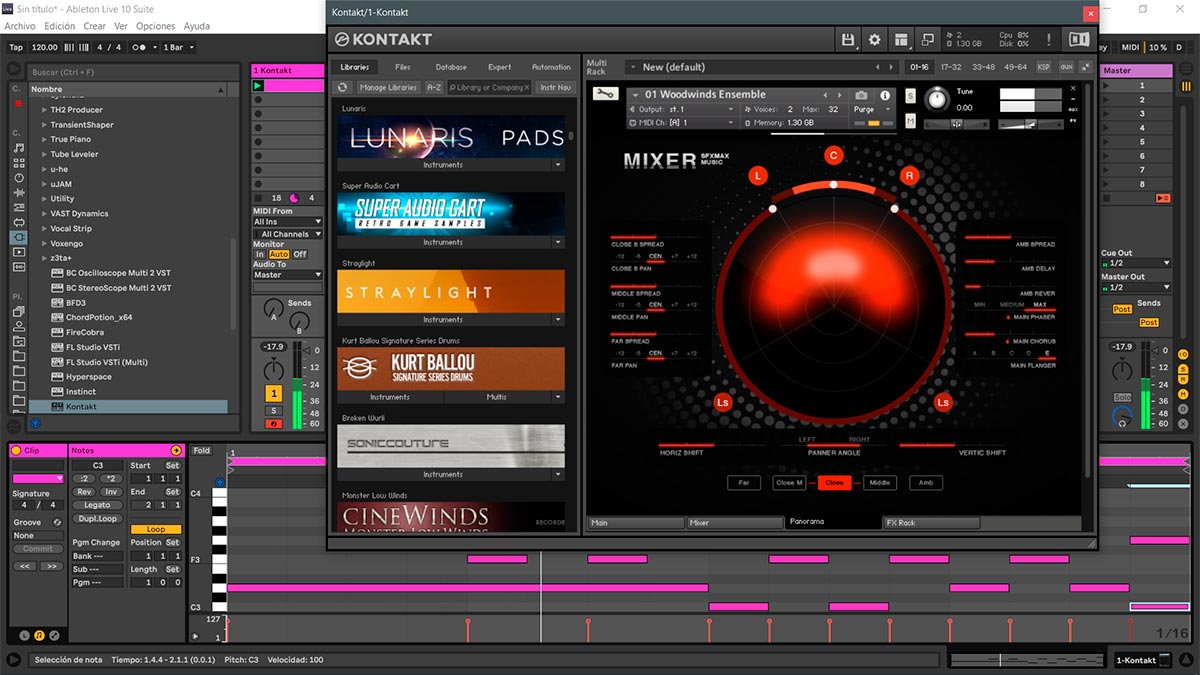
Task: Click Kontakt minimized view icon
Action: pyautogui.click(x=927, y=40)
